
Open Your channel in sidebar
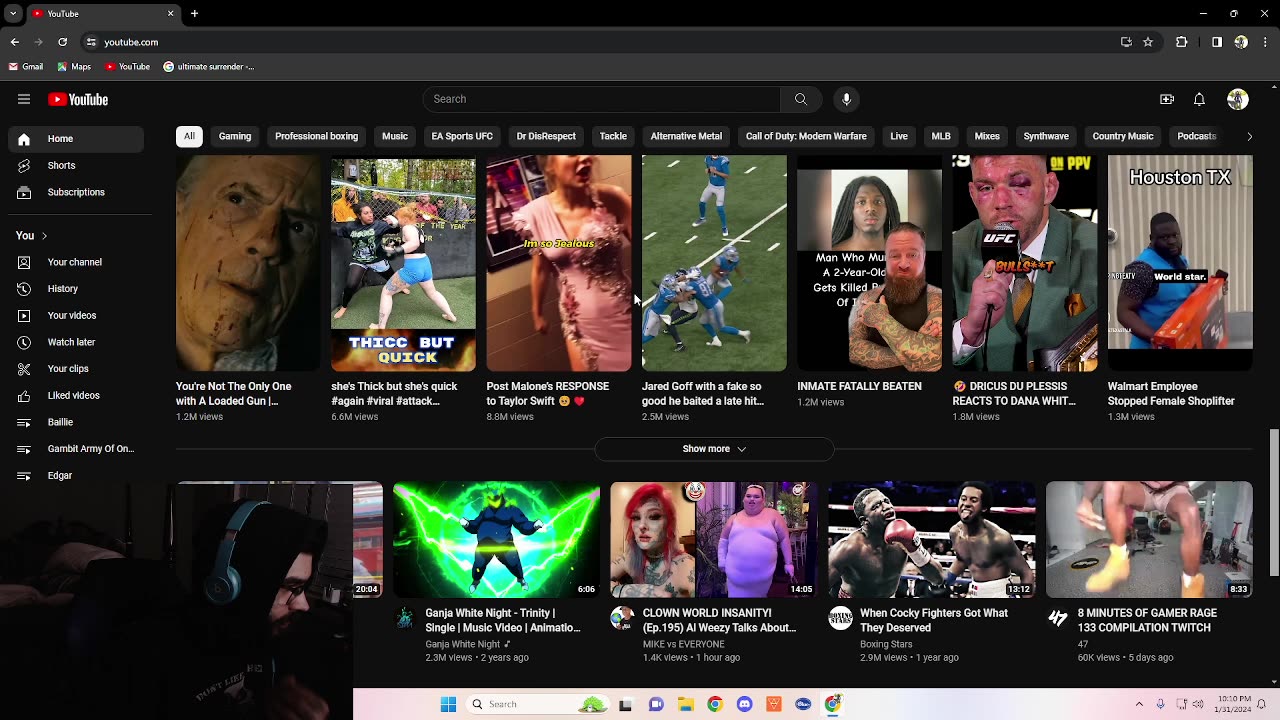pyautogui.click(x=75, y=262)
